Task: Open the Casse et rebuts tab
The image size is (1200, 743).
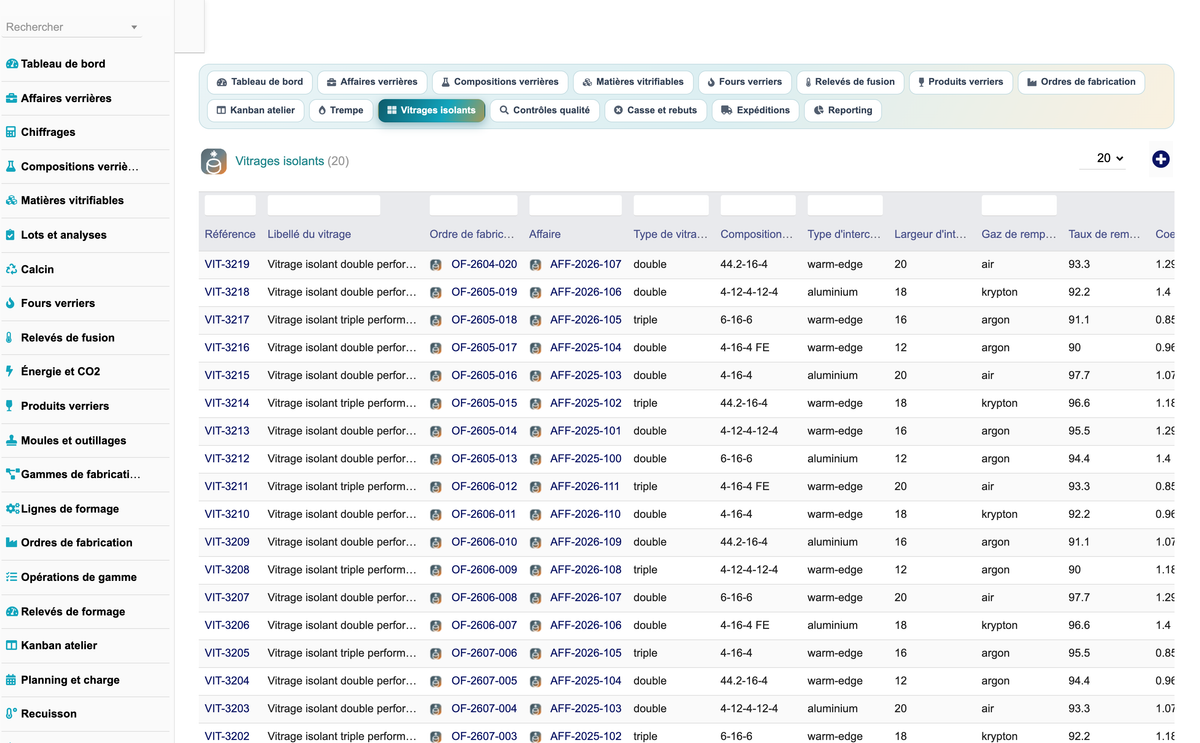Action: pos(655,110)
